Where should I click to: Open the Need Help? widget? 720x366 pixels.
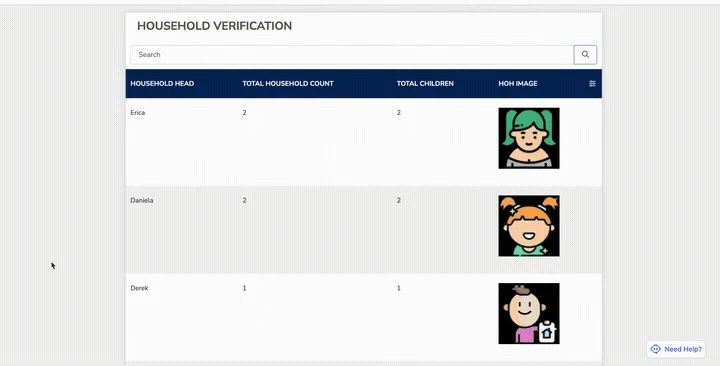click(x=676, y=349)
